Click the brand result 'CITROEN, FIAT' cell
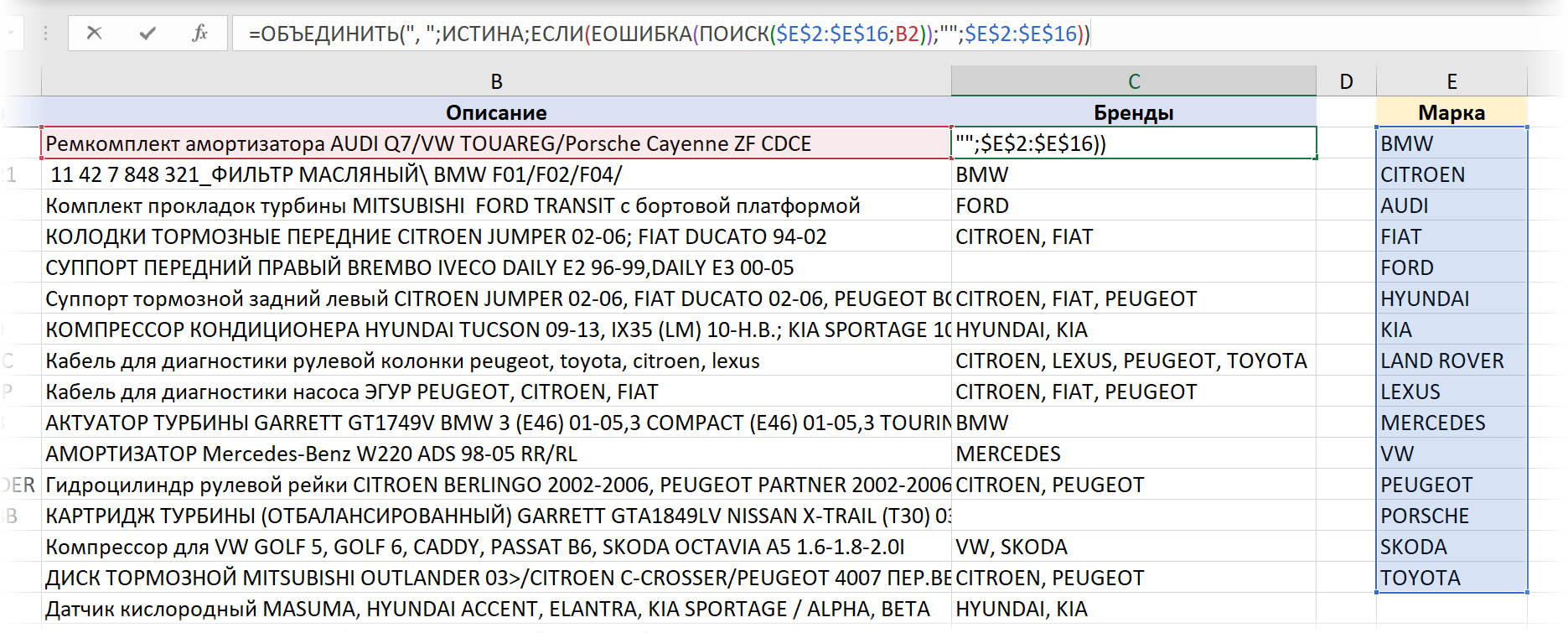This screenshot has height=633, width=1568. 1134,236
